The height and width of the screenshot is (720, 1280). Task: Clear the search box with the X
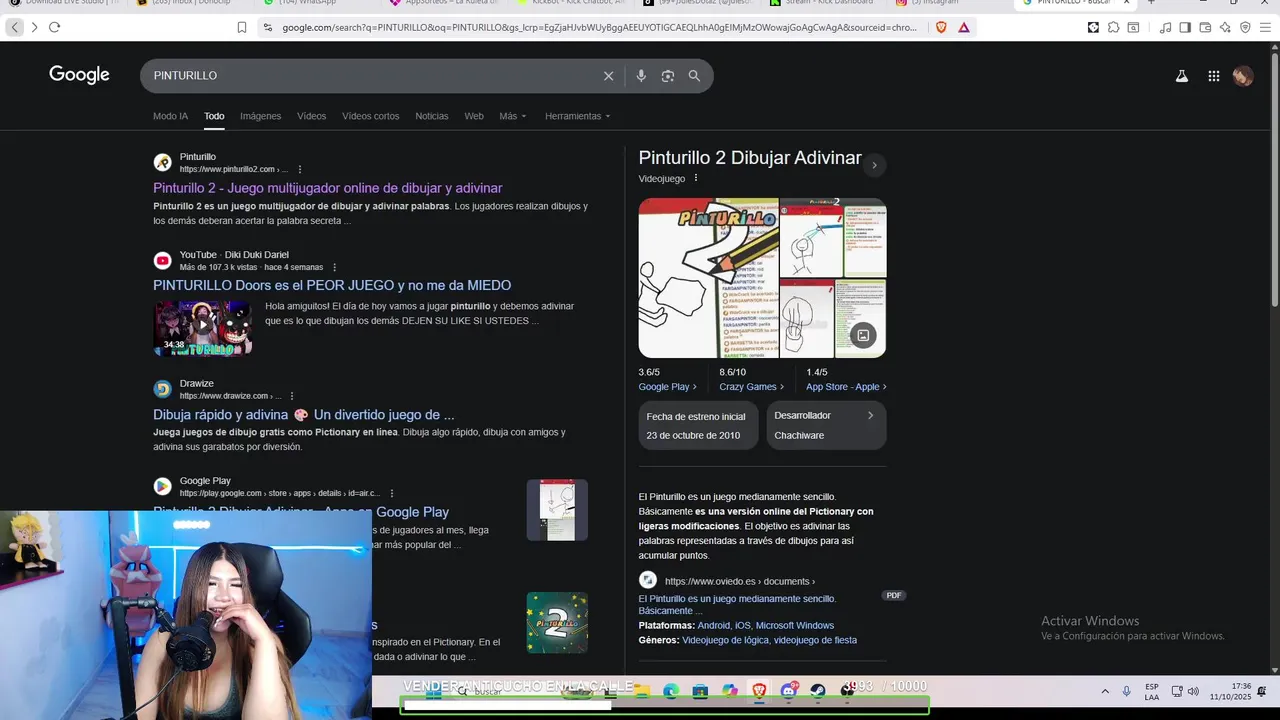(608, 76)
